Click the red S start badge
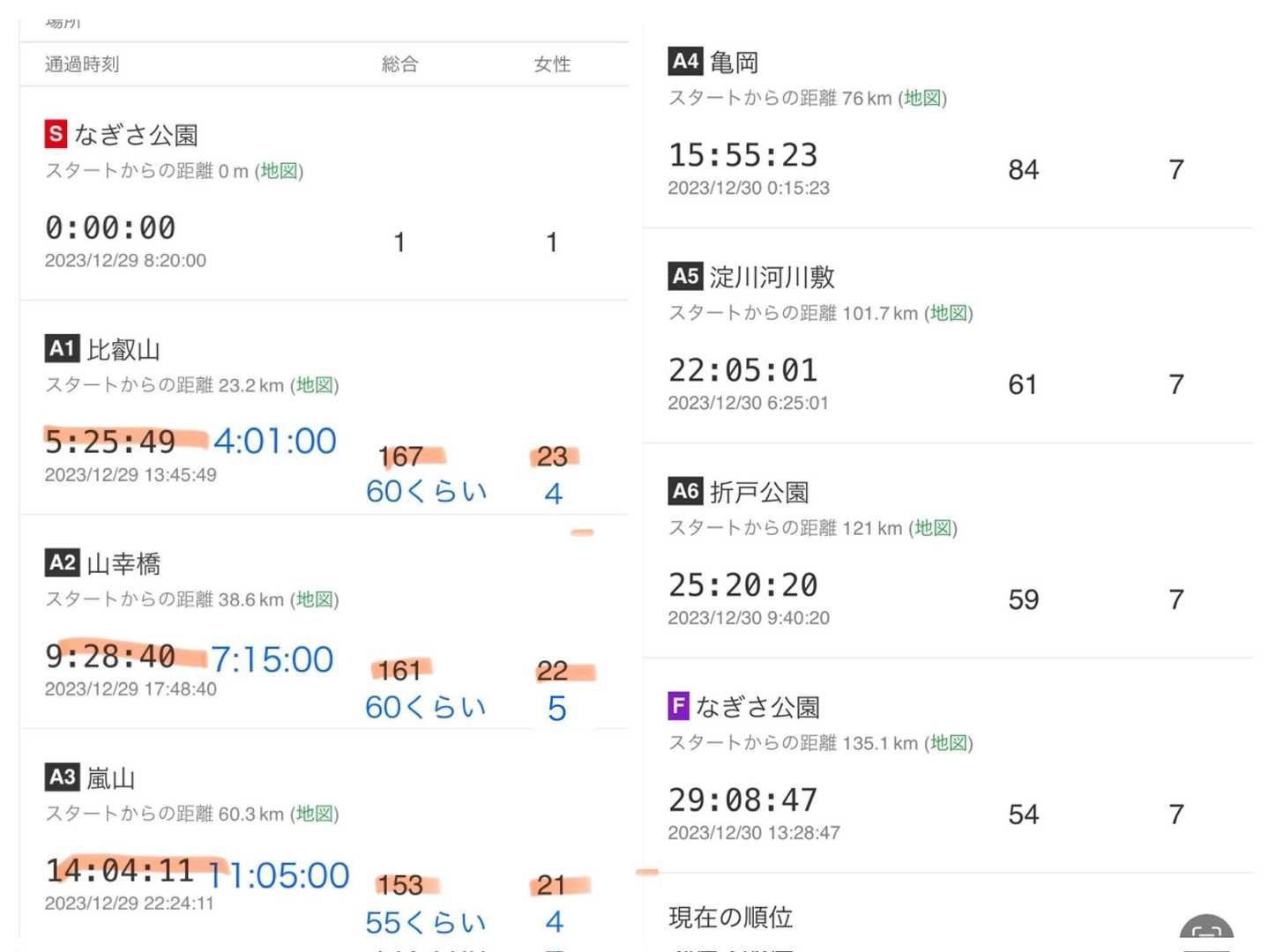This screenshot has width=1268, height=952. pyautogui.click(x=56, y=134)
